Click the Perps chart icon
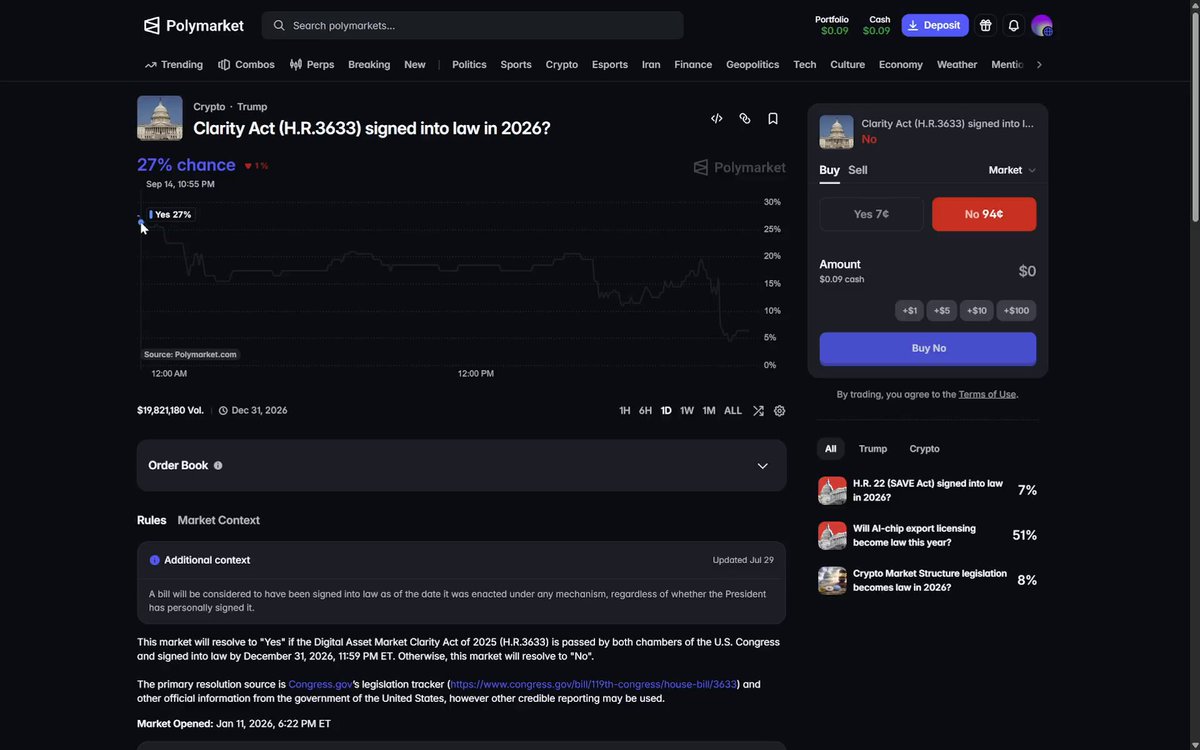The image size is (1200, 750). pyautogui.click(x=296, y=65)
